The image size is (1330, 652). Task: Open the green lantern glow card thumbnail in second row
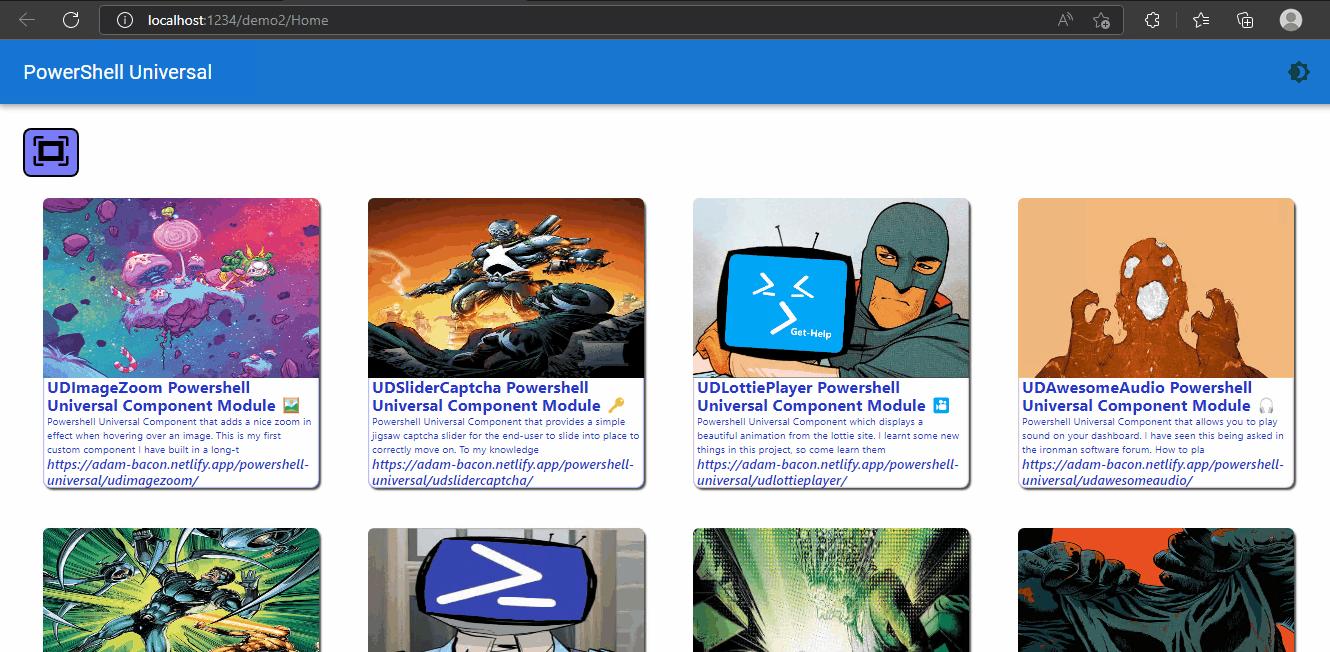(x=831, y=590)
